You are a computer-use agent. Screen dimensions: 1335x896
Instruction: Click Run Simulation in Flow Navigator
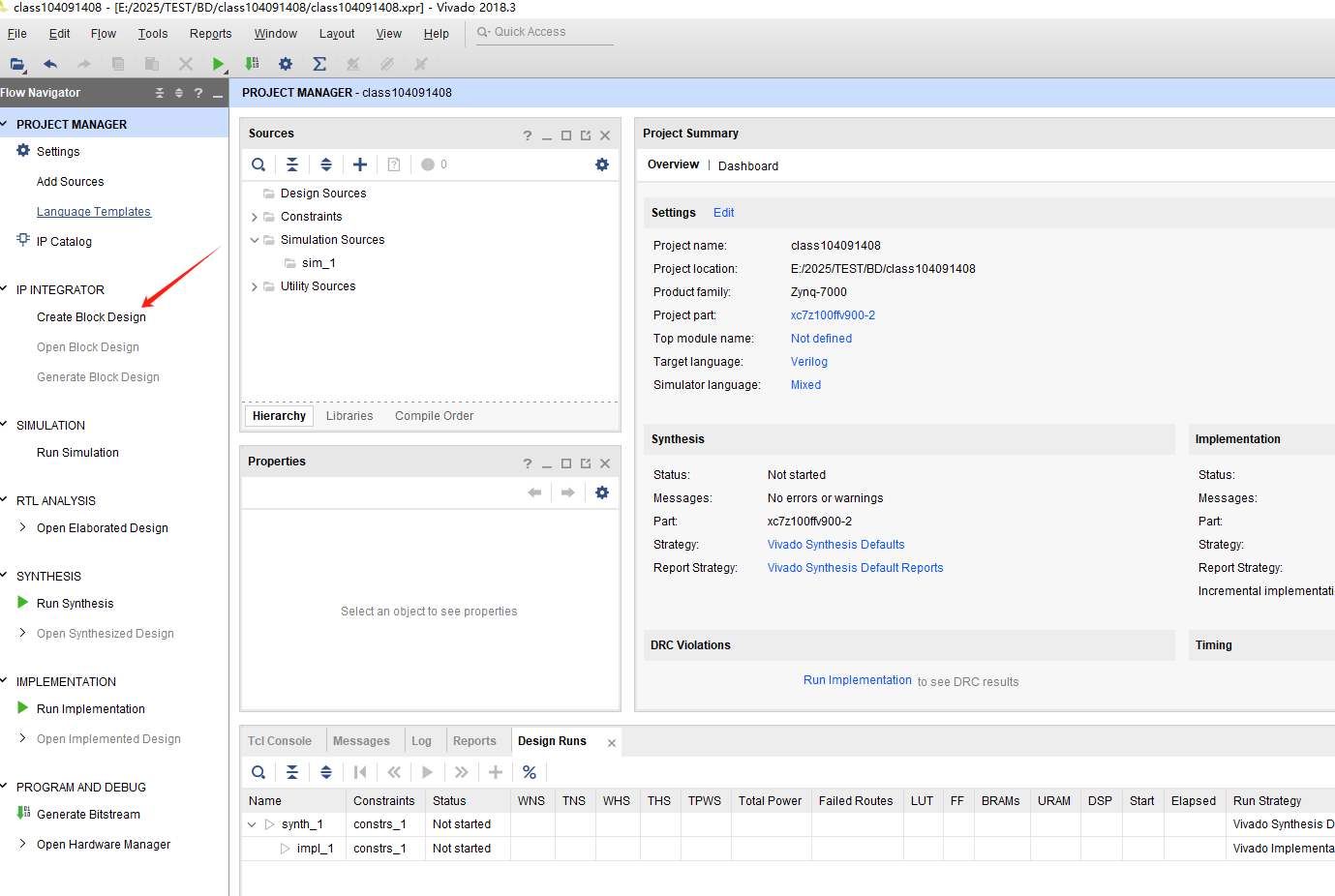(77, 453)
